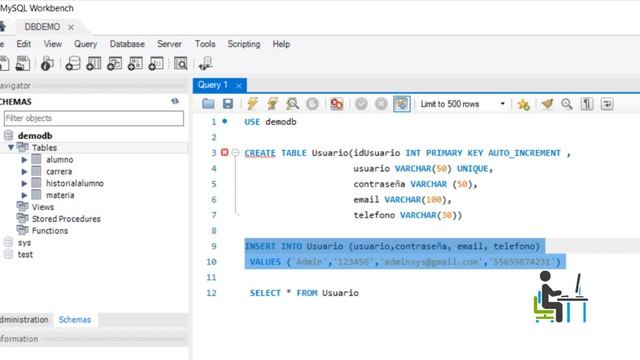Go to the MySQL Workbench home tab icon
The image size is (640, 360).
(x=2, y=27)
